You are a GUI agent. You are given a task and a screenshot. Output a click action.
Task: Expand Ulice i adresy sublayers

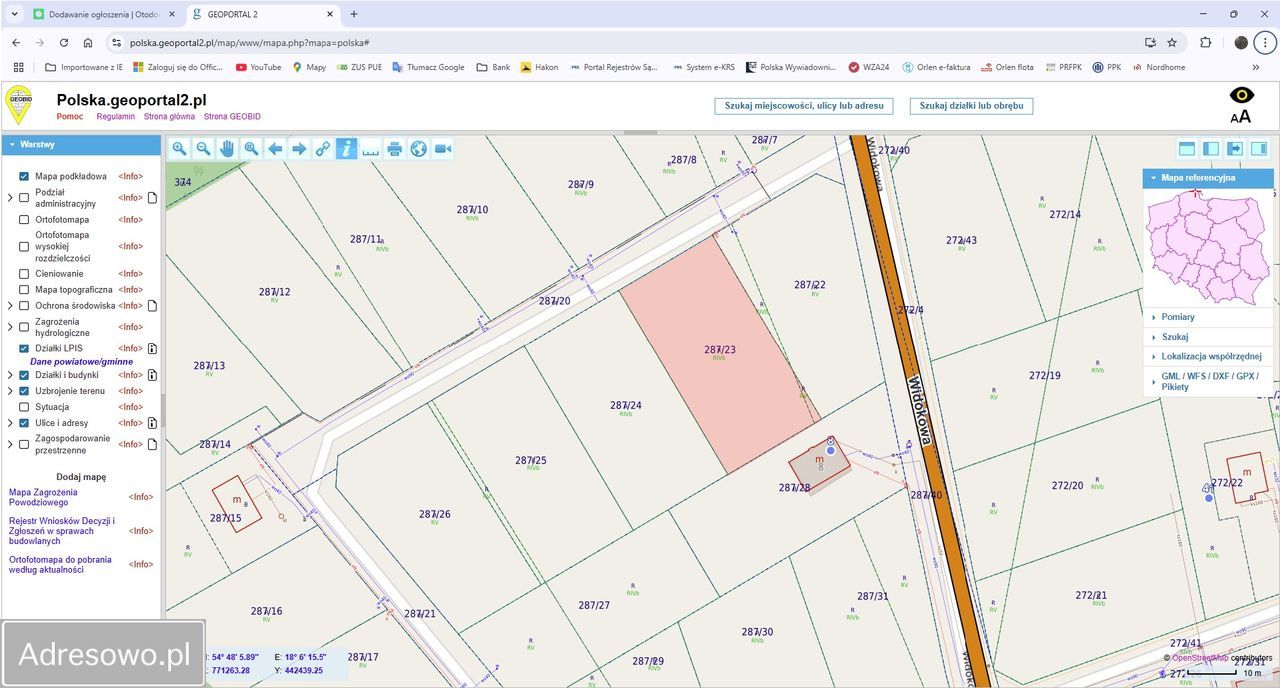coord(10,423)
